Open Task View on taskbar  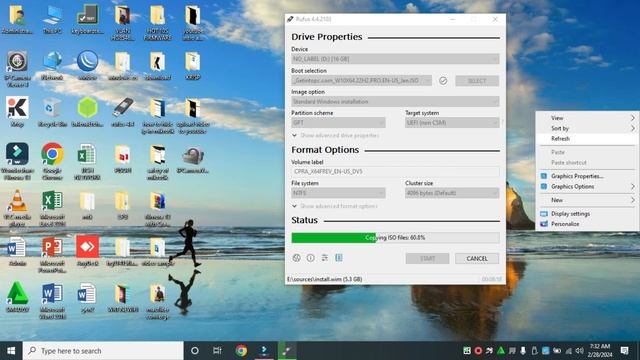point(217,351)
